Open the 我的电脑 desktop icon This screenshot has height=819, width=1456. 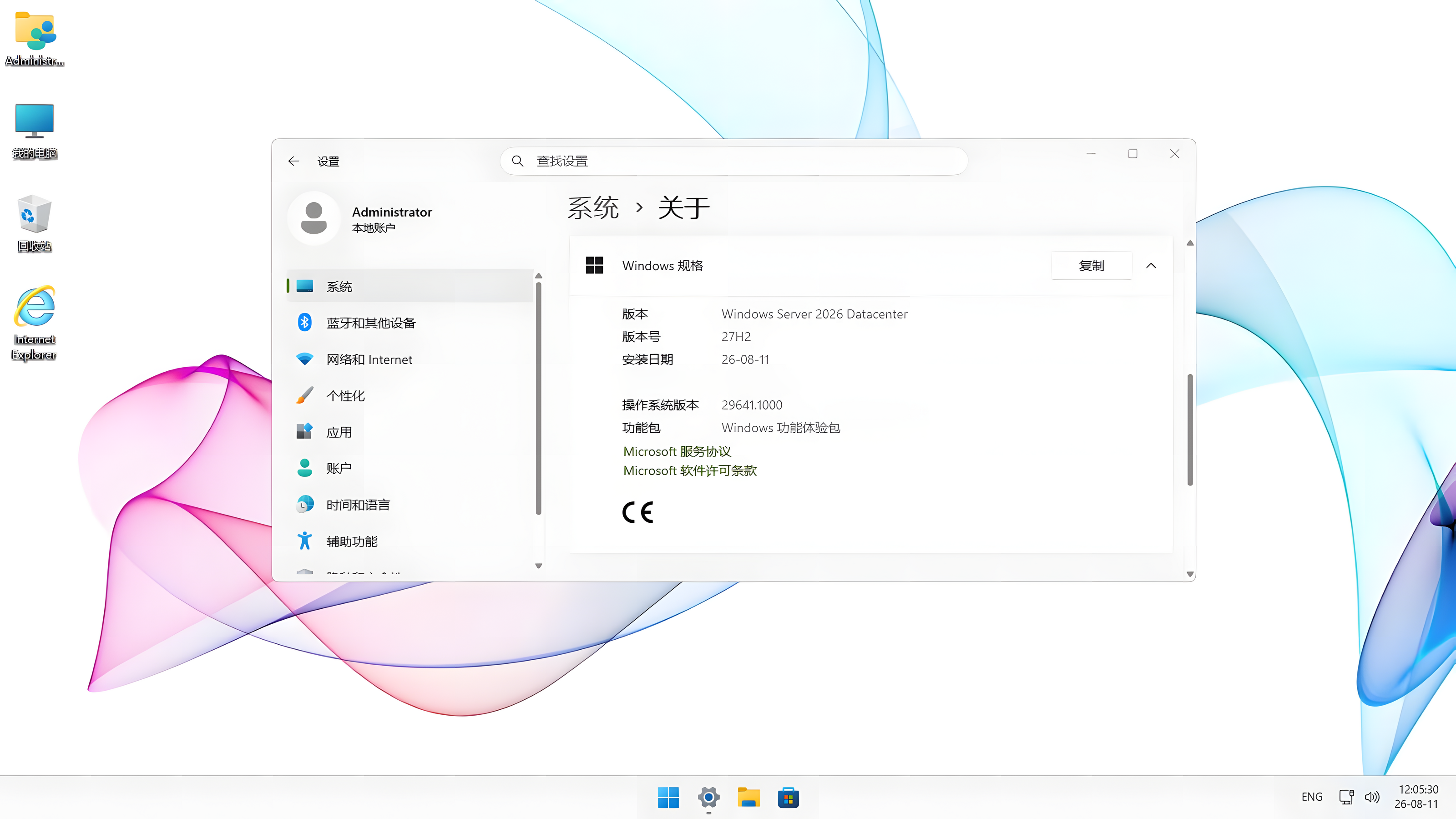[x=35, y=131]
